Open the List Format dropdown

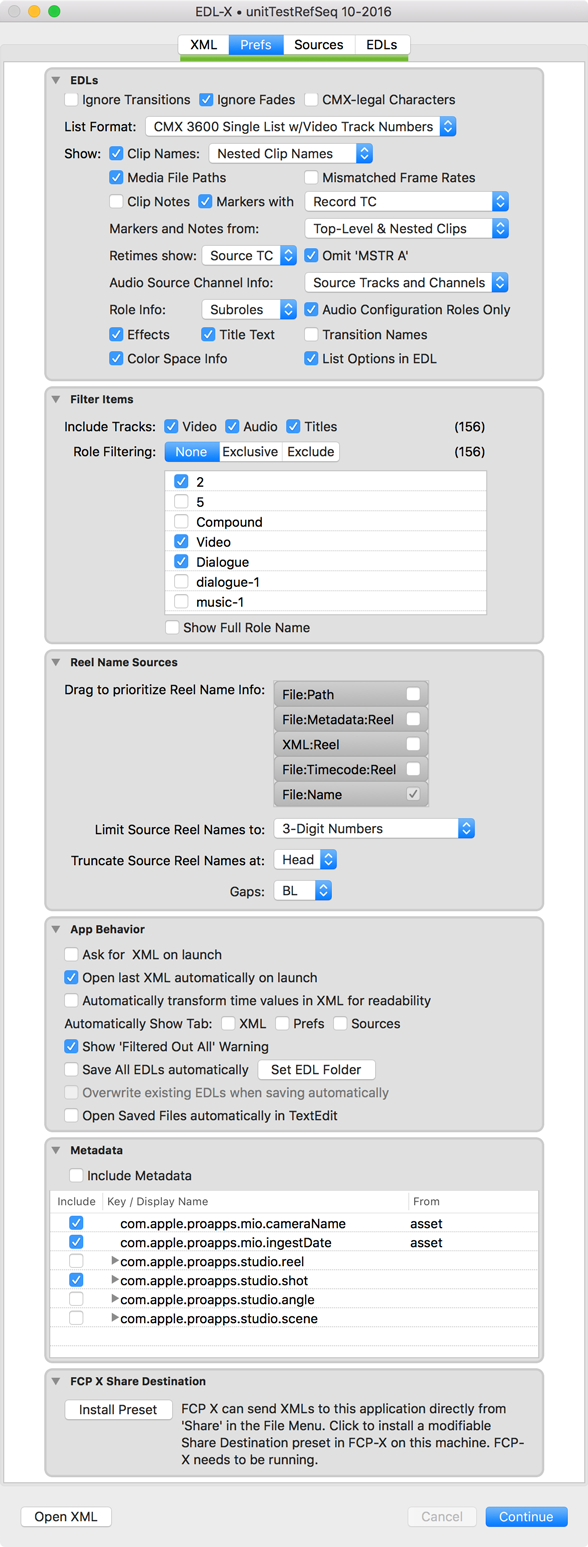pos(301,127)
